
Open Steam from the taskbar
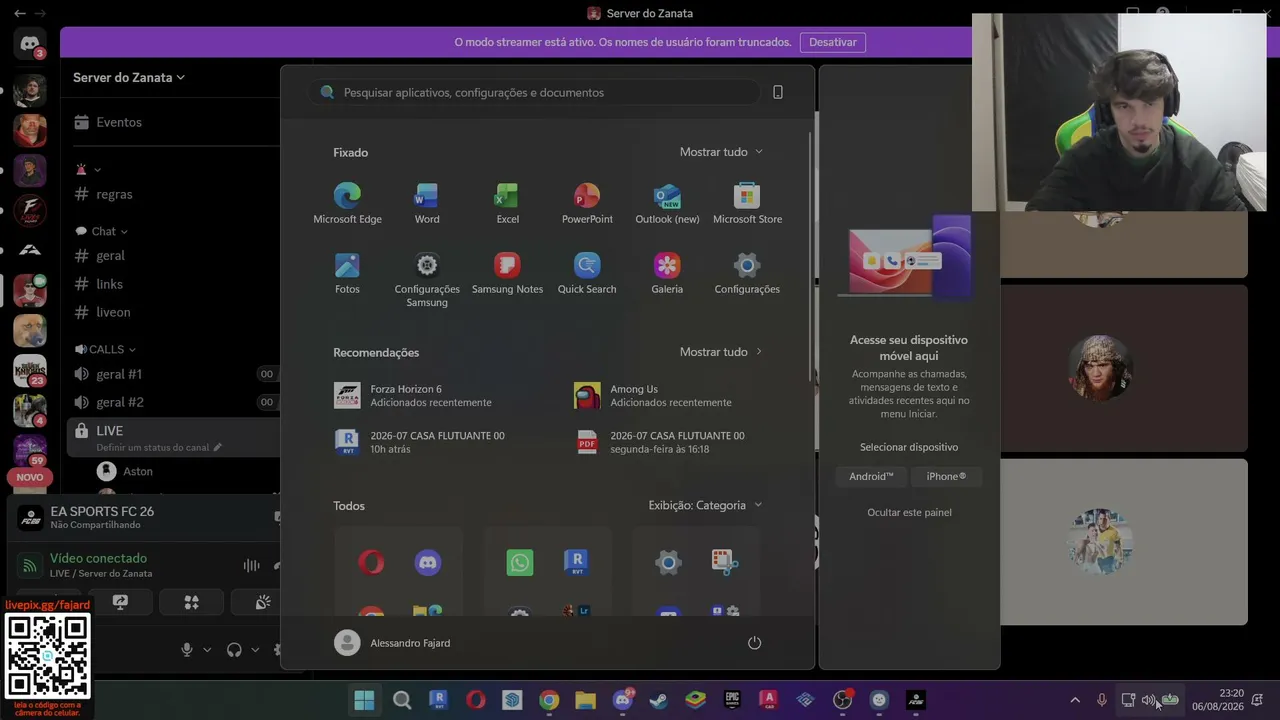pyautogui.click(x=659, y=700)
